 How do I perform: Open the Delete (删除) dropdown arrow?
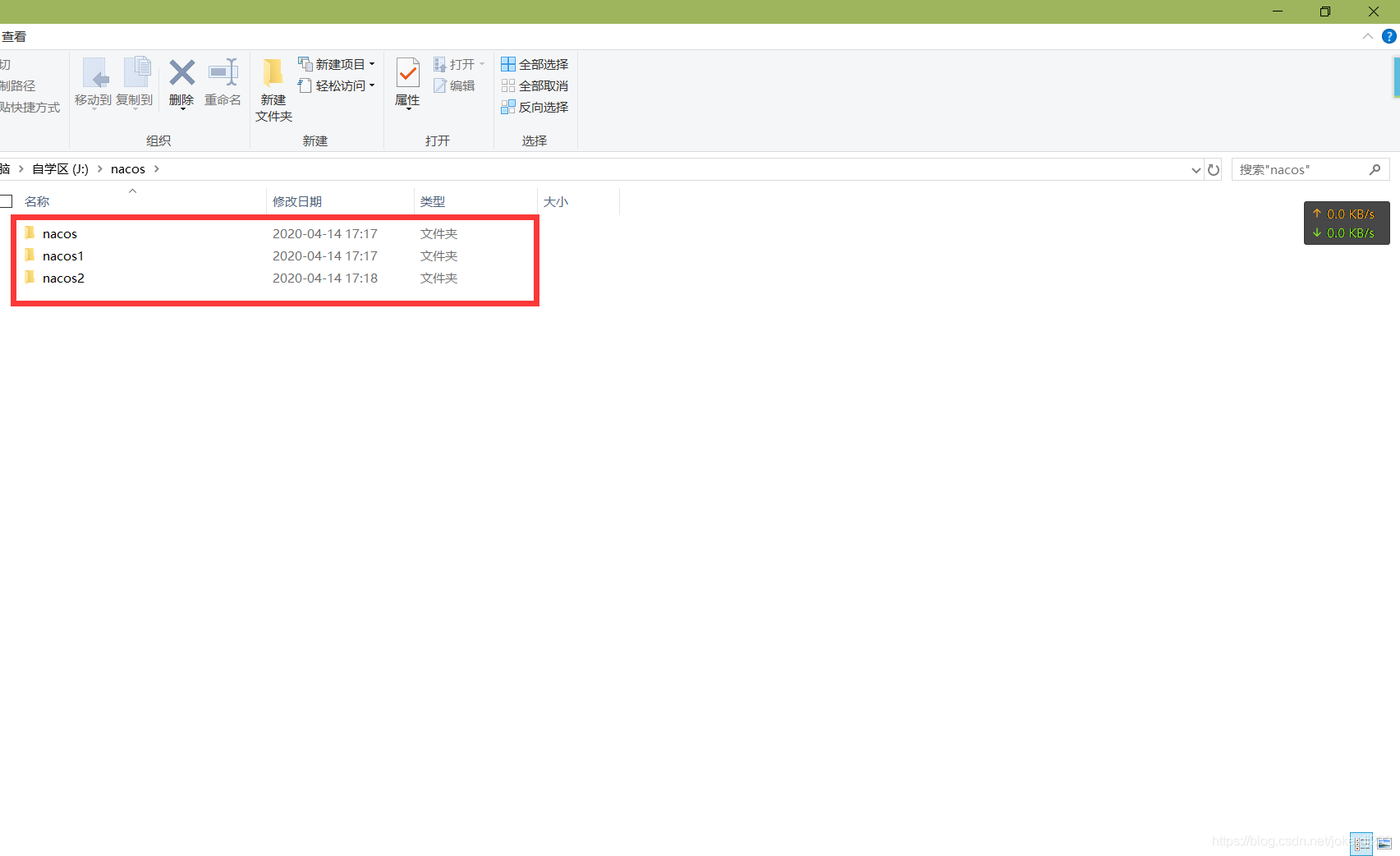pos(181,108)
